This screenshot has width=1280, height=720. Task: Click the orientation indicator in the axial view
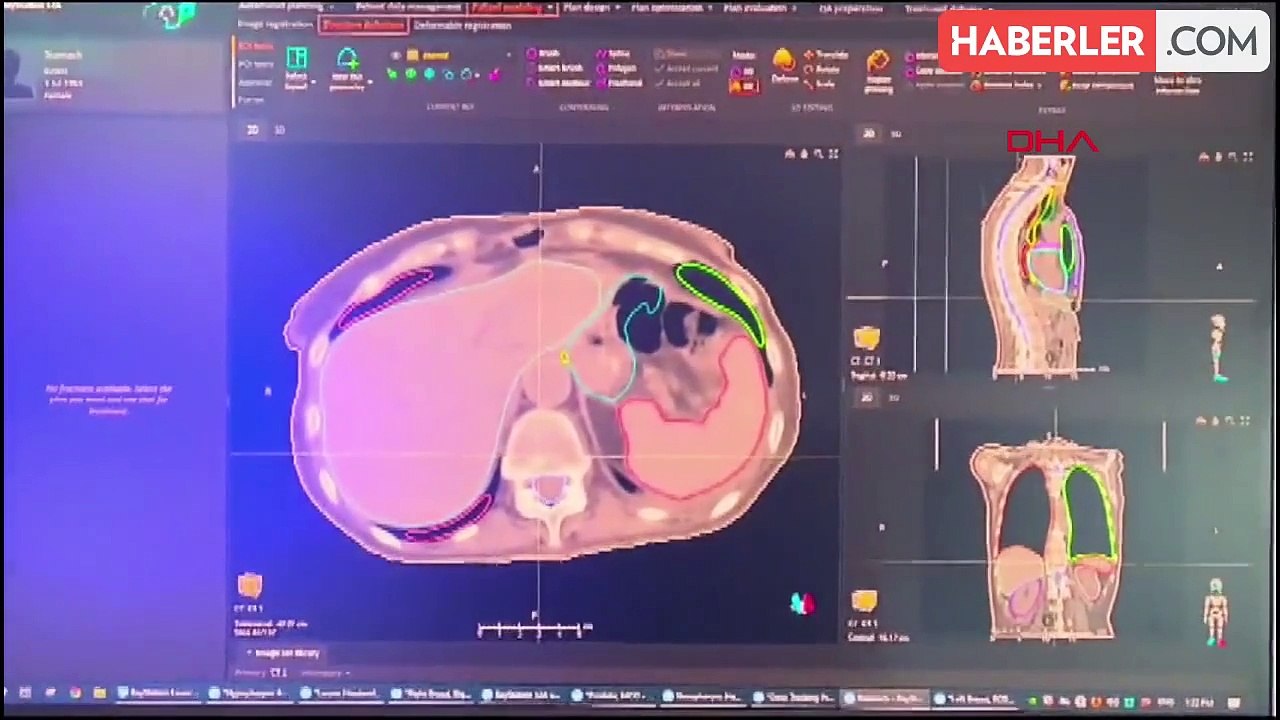(802, 603)
